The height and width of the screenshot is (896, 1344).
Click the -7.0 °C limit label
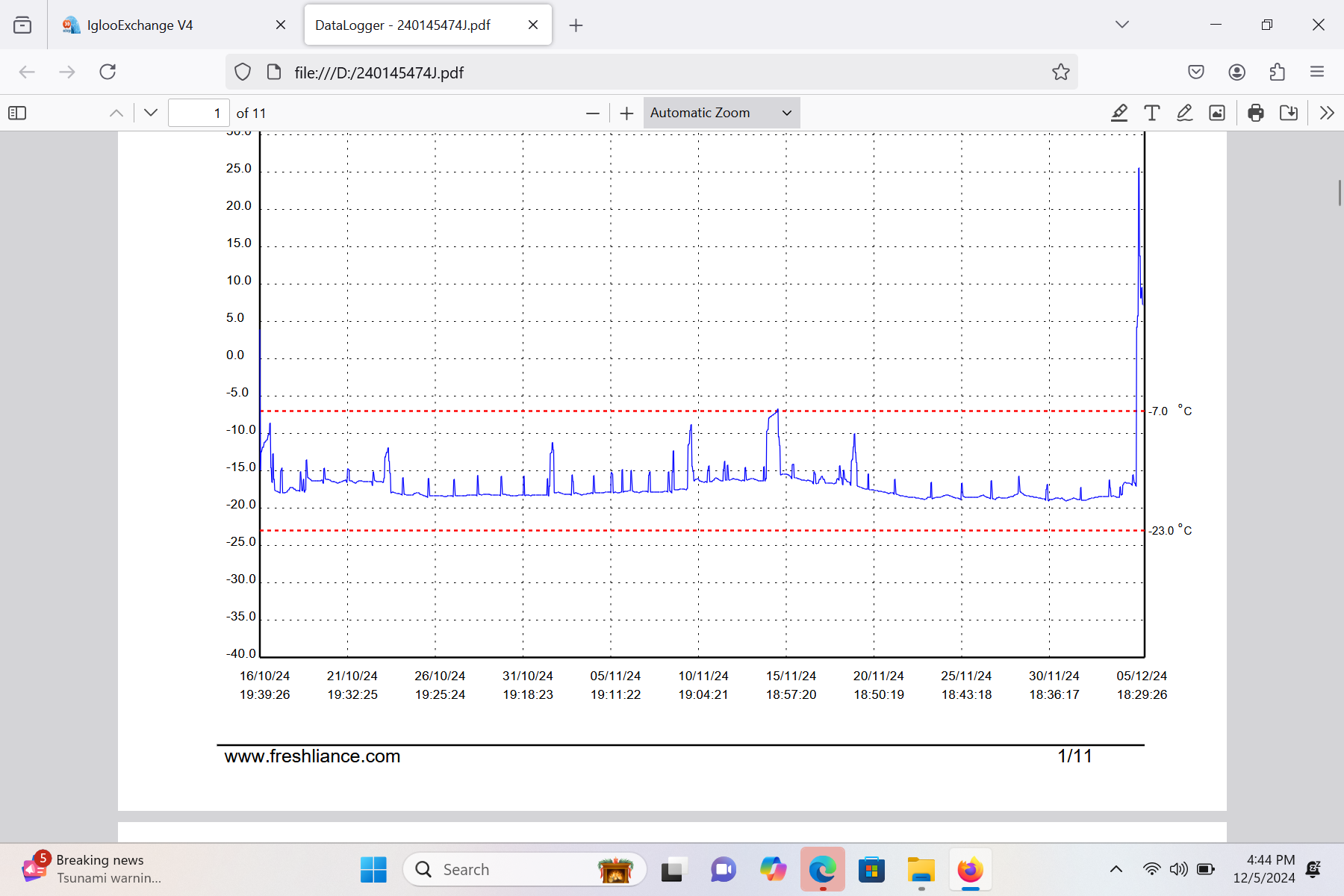coord(1171,411)
